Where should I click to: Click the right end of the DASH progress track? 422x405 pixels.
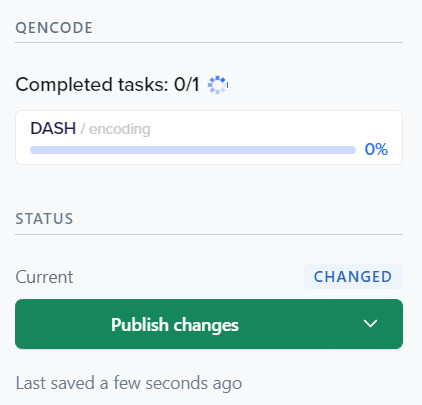[x=350, y=150]
